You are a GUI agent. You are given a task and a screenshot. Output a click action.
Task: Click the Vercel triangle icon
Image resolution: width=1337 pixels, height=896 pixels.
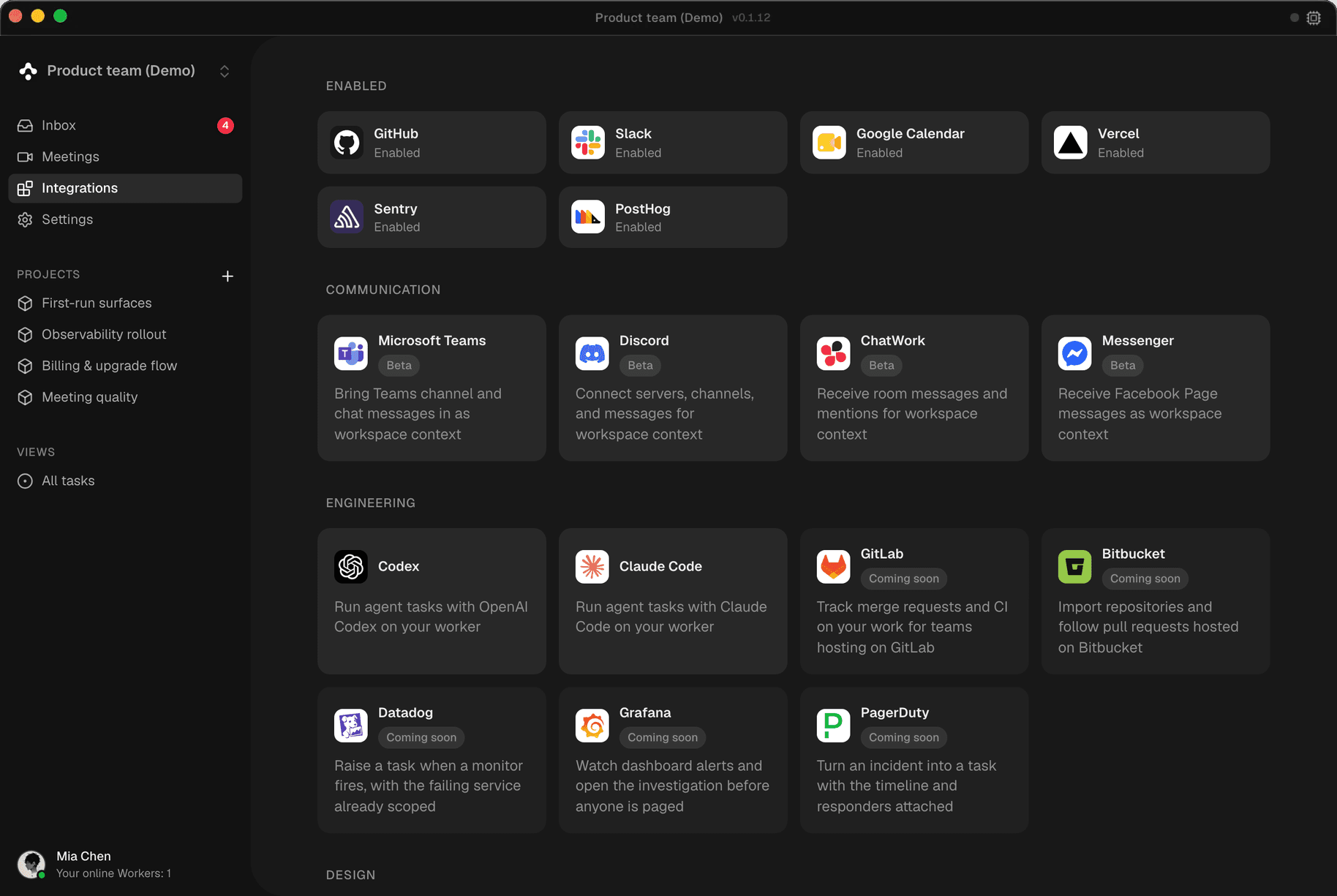coord(1071,143)
